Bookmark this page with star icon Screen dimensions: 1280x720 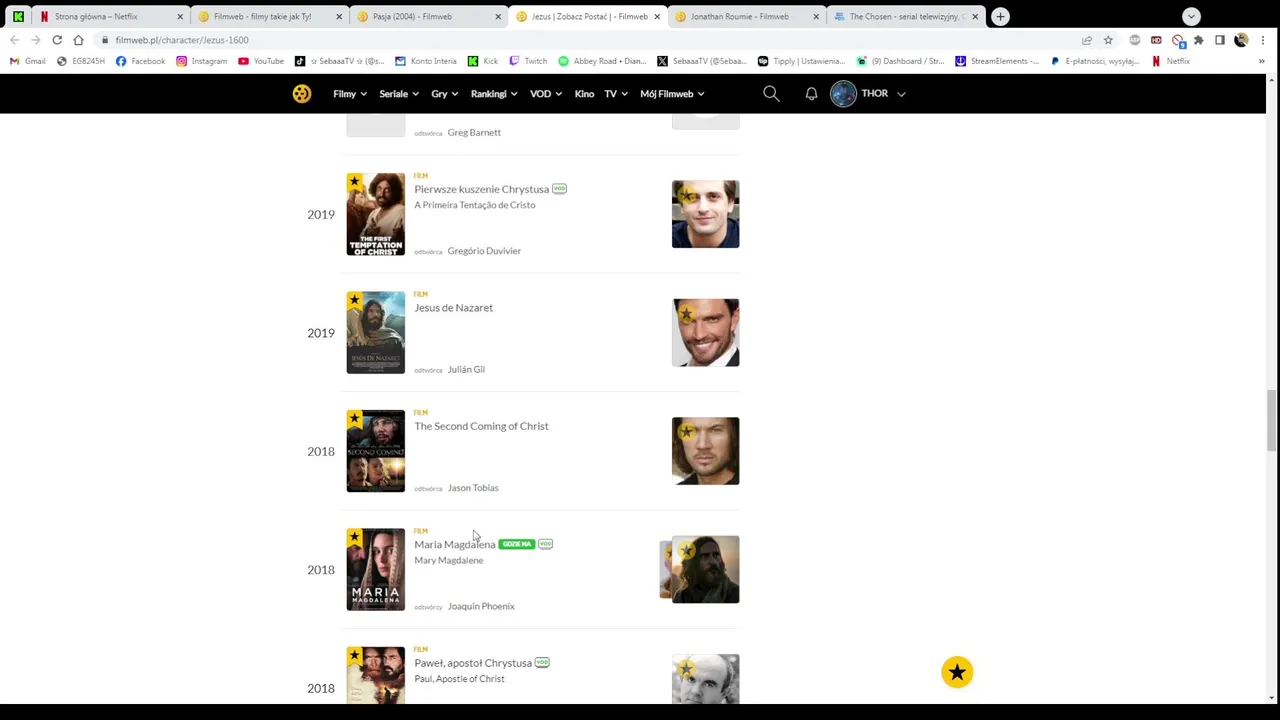[1108, 40]
